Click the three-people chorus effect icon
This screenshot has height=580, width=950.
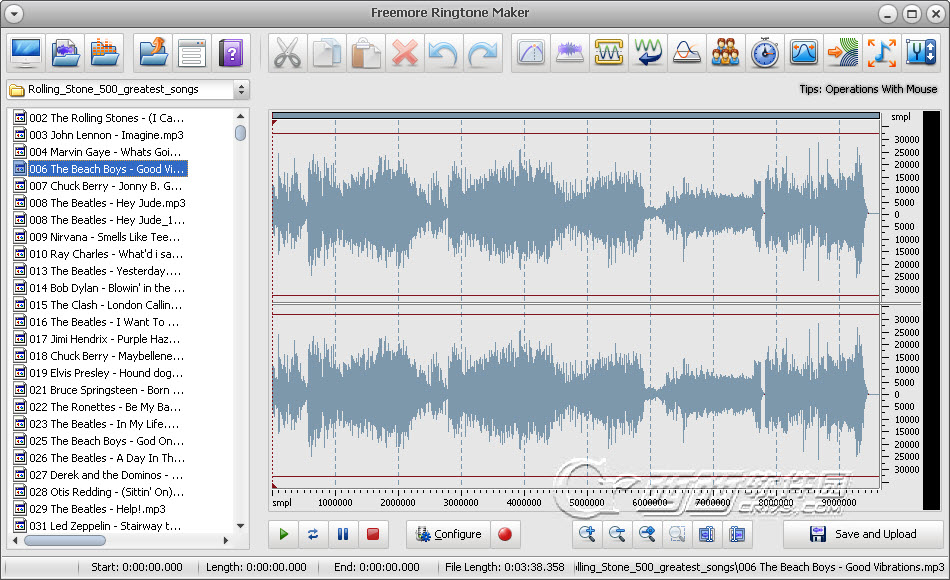coord(726,52)
